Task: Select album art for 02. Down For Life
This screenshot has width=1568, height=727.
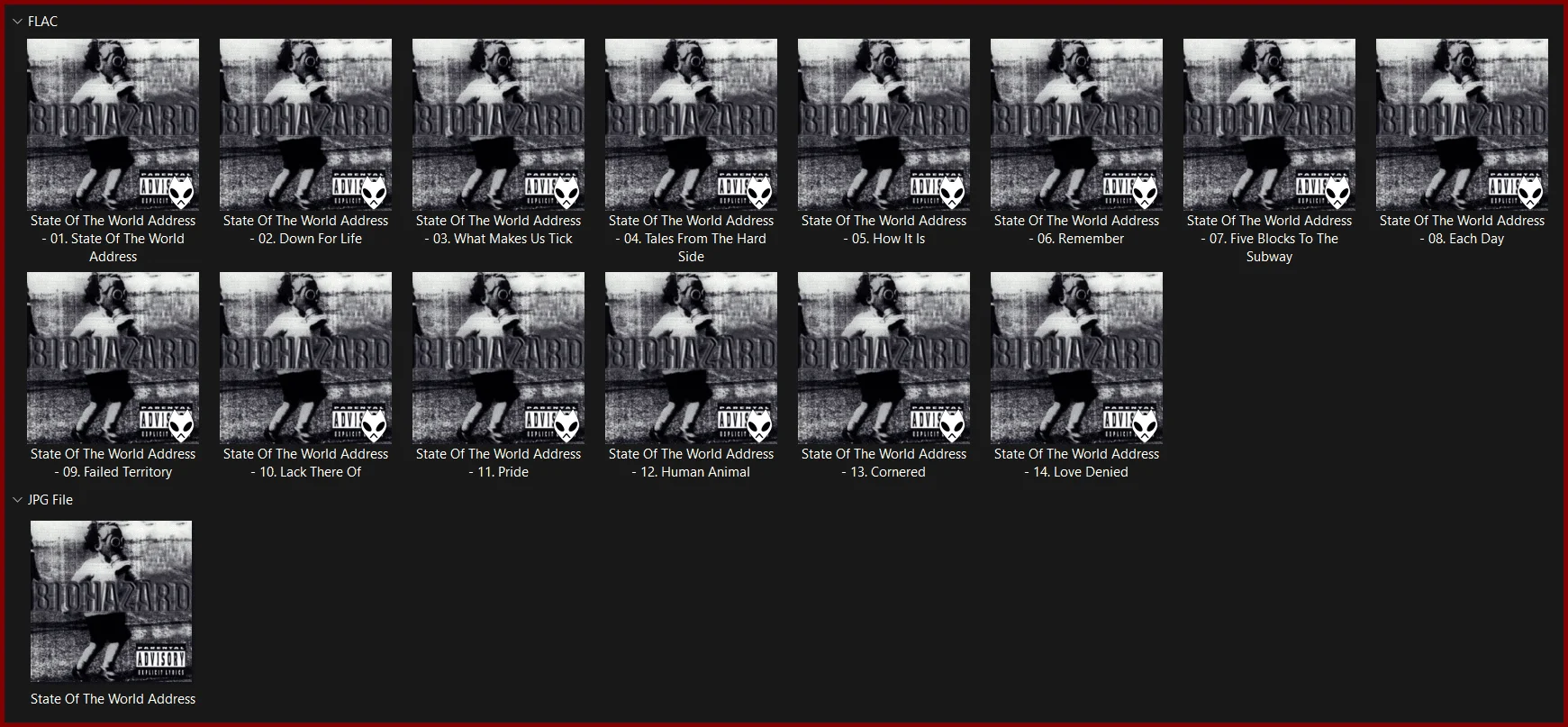Action: click(305, 124)
